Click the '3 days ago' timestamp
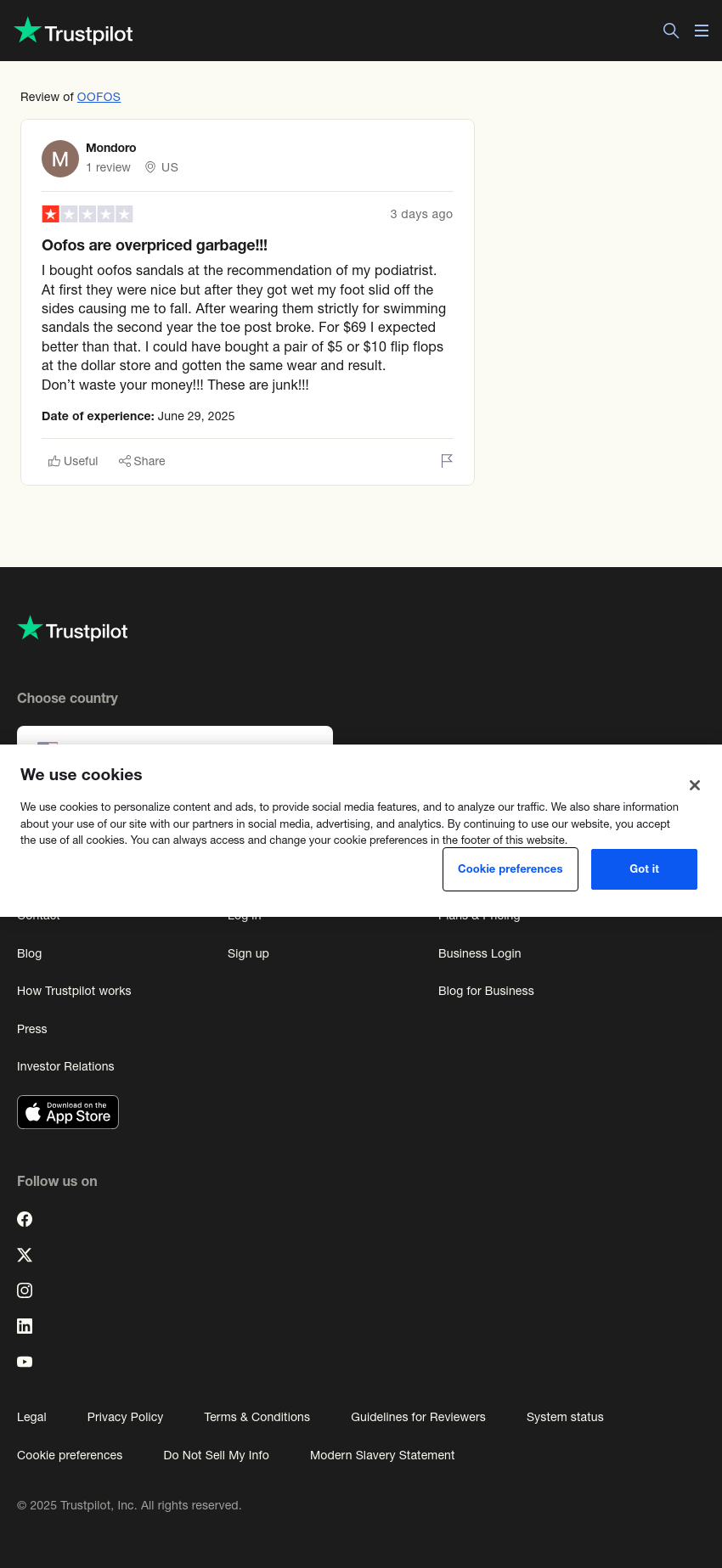This screenshot has width=722, height=1568. (x=421, y=214)
